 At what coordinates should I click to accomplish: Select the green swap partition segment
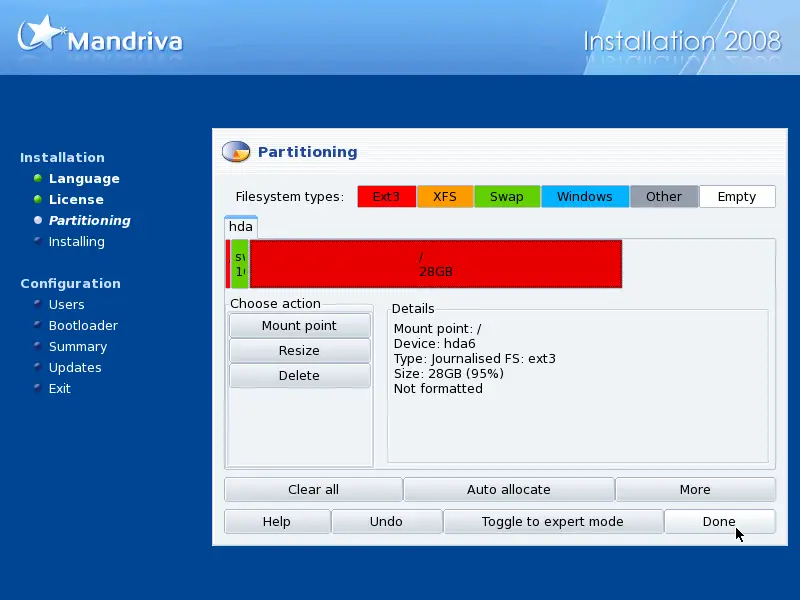[x=240, y=264]
